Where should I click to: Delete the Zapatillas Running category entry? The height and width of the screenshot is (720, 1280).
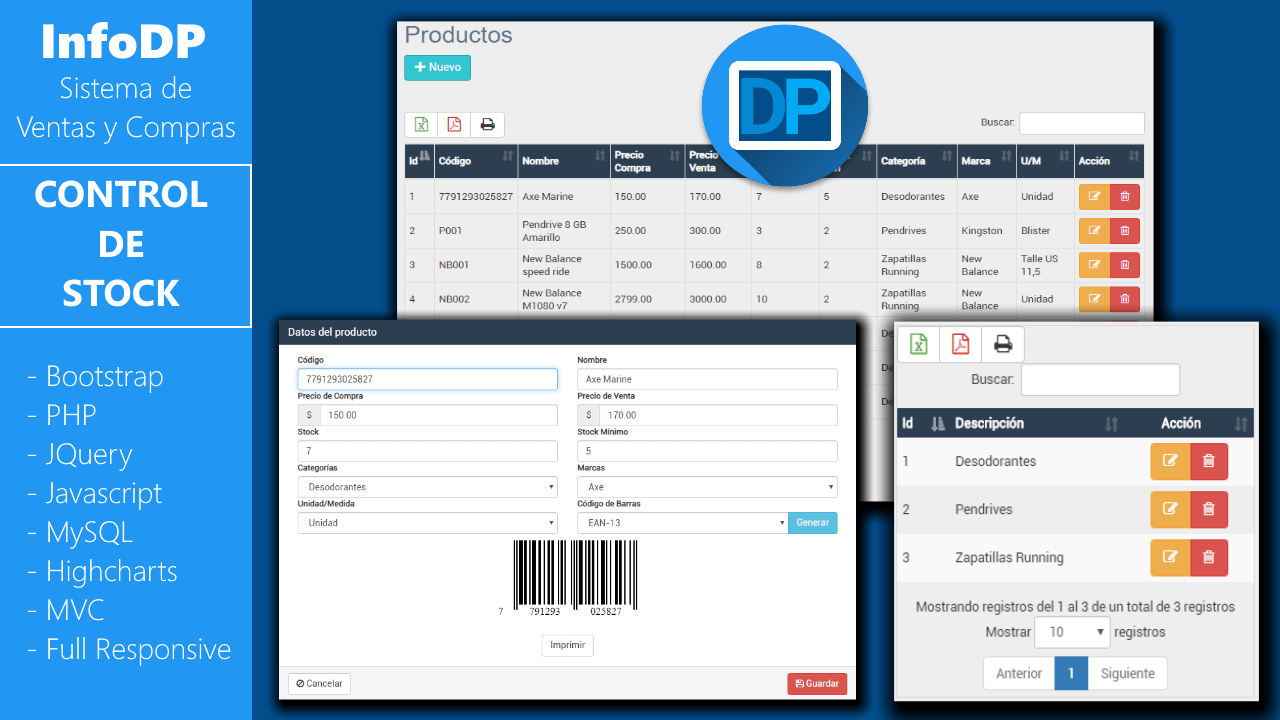tap(1208, 558)
